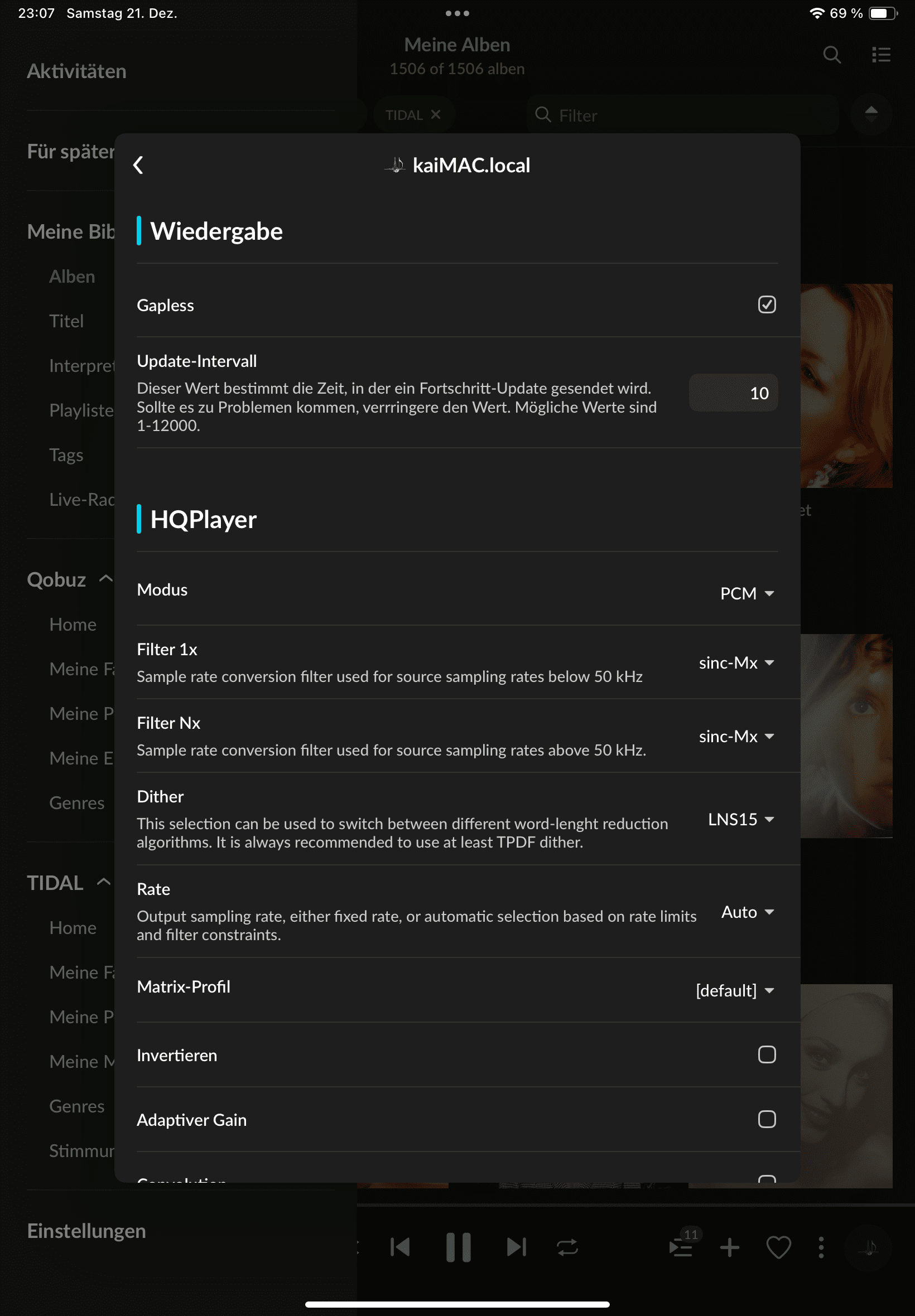The height and width of the screenshot is (1316, 915).
Task: Switch to list view icon
Action: [881, 55]
